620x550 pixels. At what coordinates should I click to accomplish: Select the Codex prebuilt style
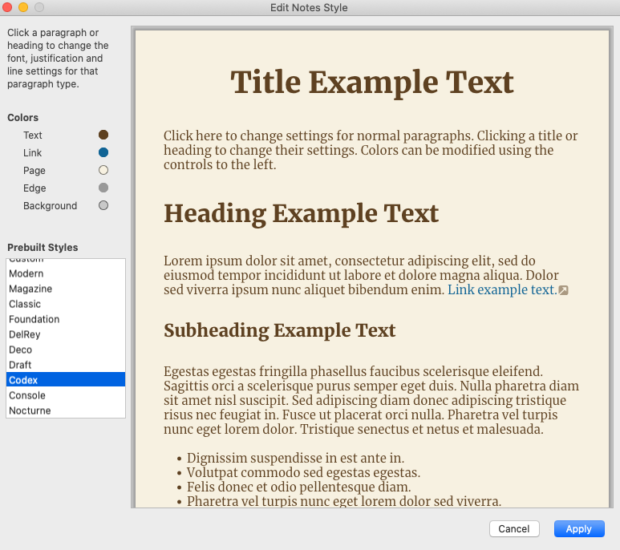tap(66, 380)
